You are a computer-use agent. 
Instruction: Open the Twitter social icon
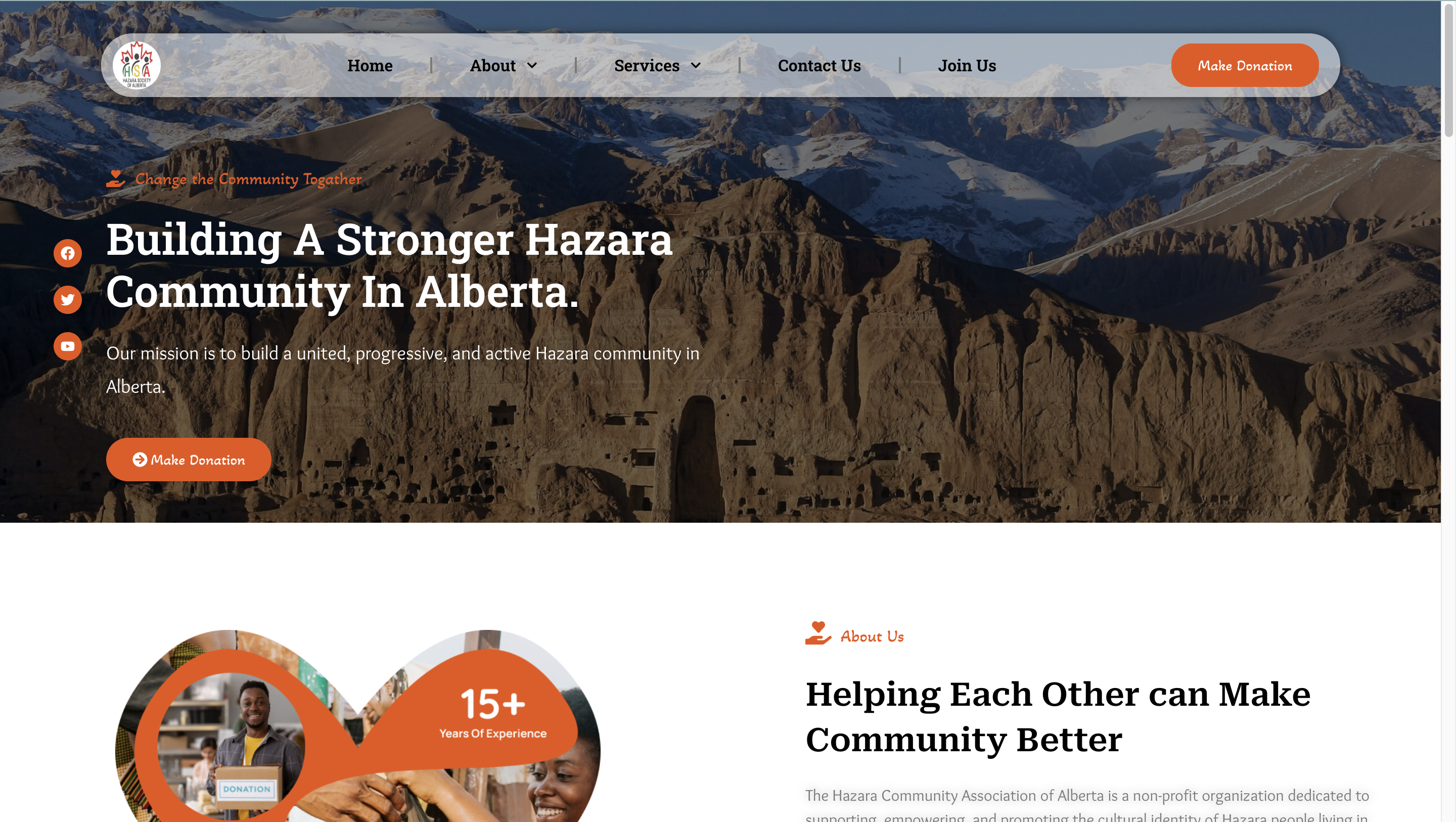pos(68,300)
